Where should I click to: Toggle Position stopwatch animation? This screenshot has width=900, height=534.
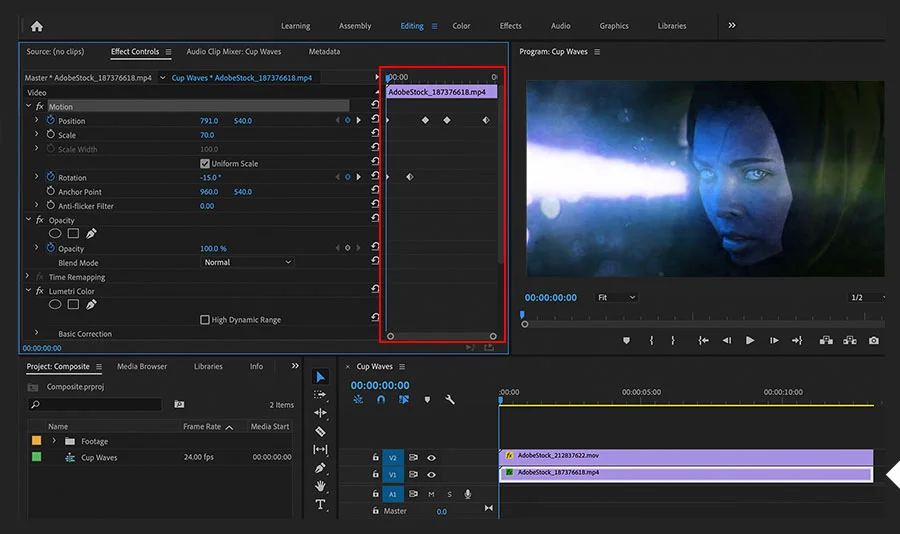[51, 120]
